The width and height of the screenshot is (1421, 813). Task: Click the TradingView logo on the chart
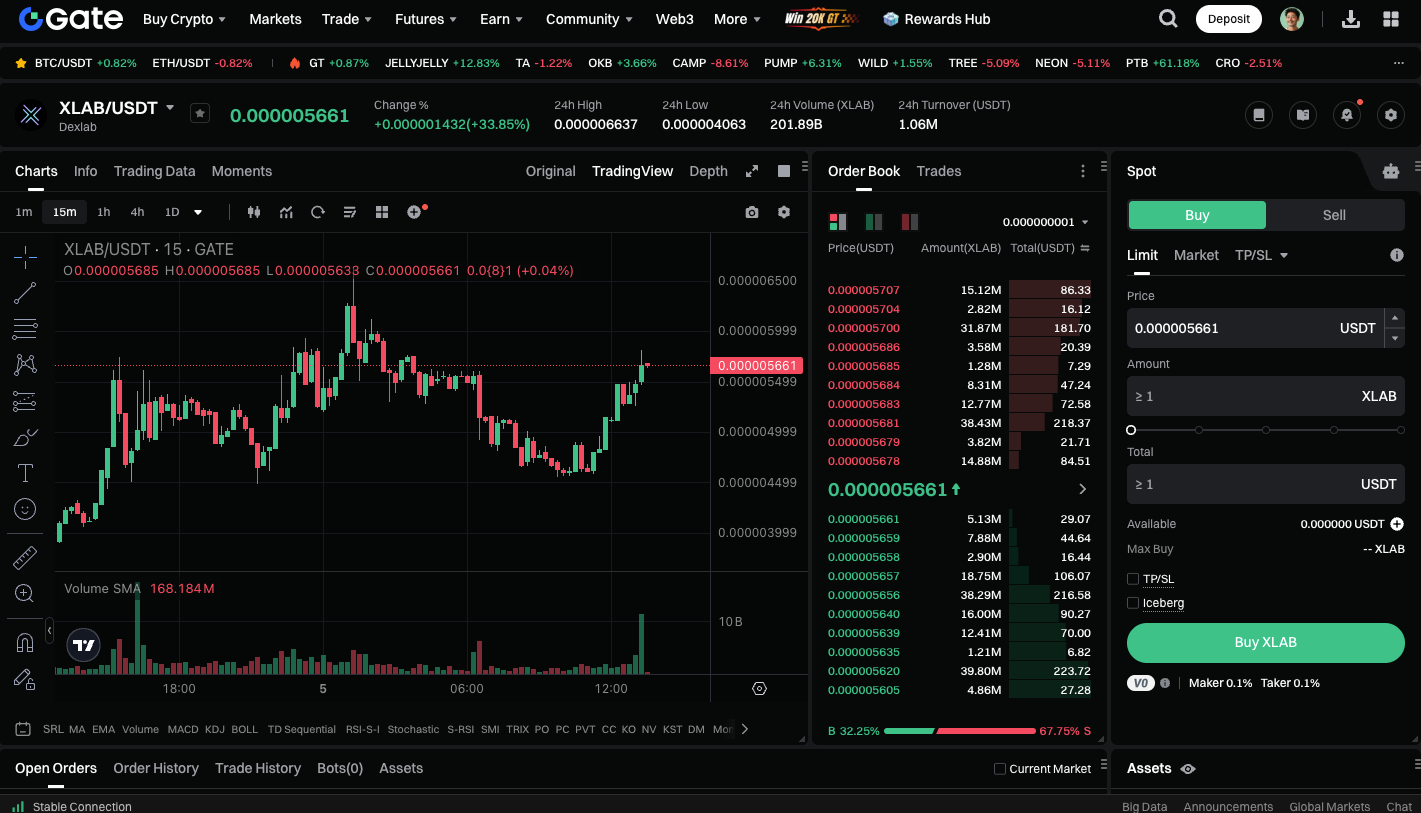pos(84,646)
